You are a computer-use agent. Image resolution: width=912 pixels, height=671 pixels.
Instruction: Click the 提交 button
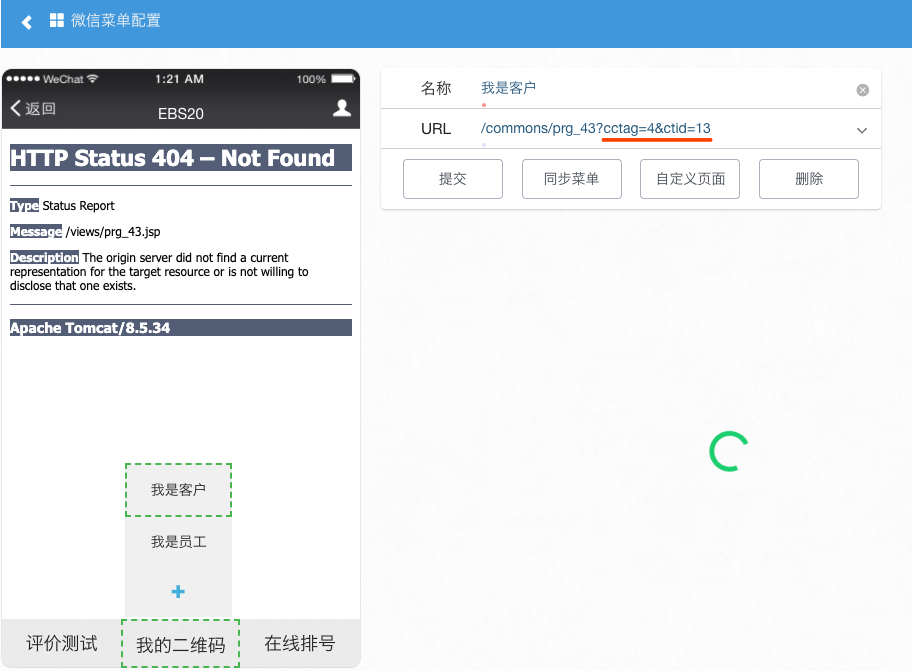453,179
